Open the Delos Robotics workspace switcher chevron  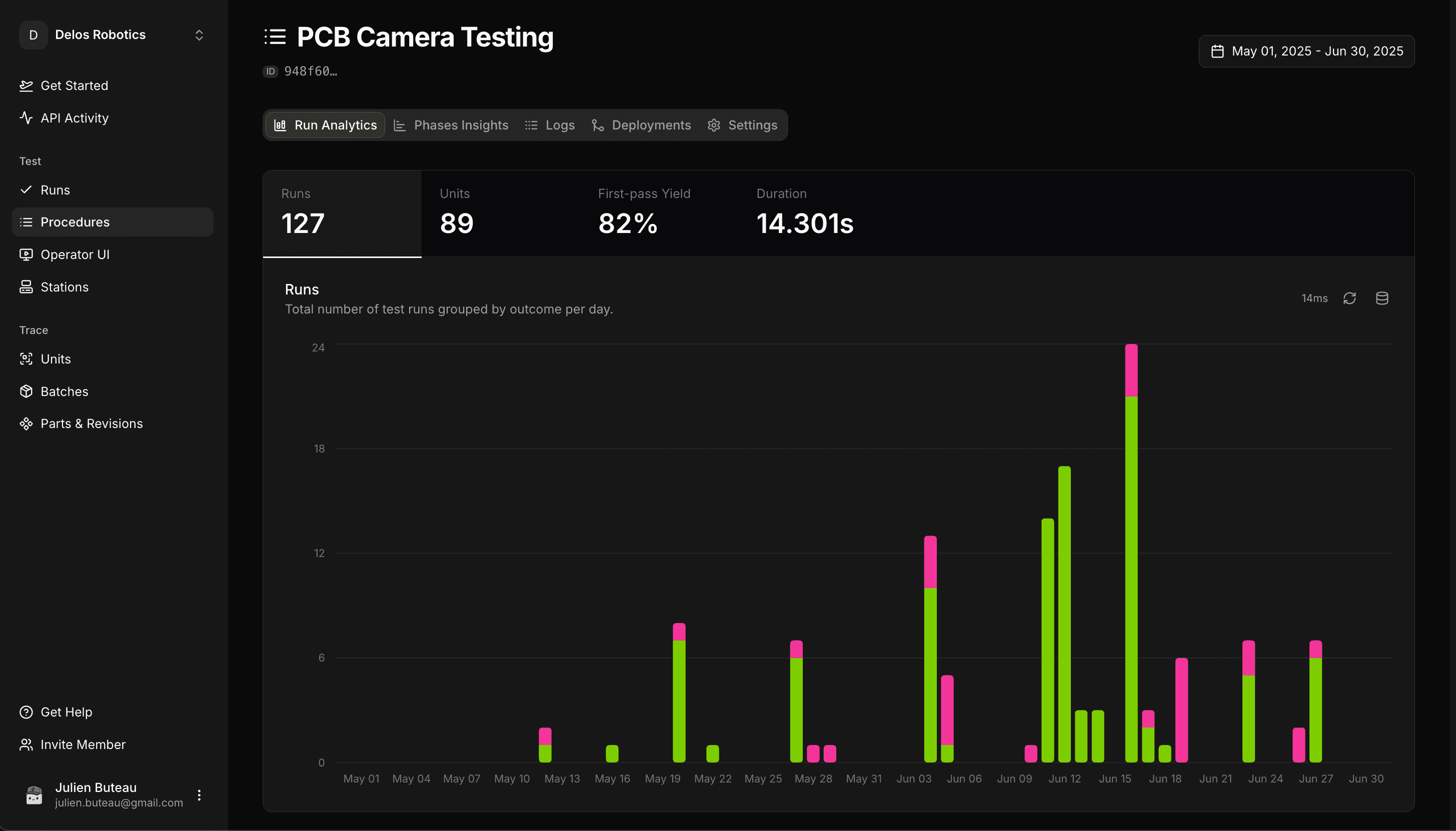(199, 35)
